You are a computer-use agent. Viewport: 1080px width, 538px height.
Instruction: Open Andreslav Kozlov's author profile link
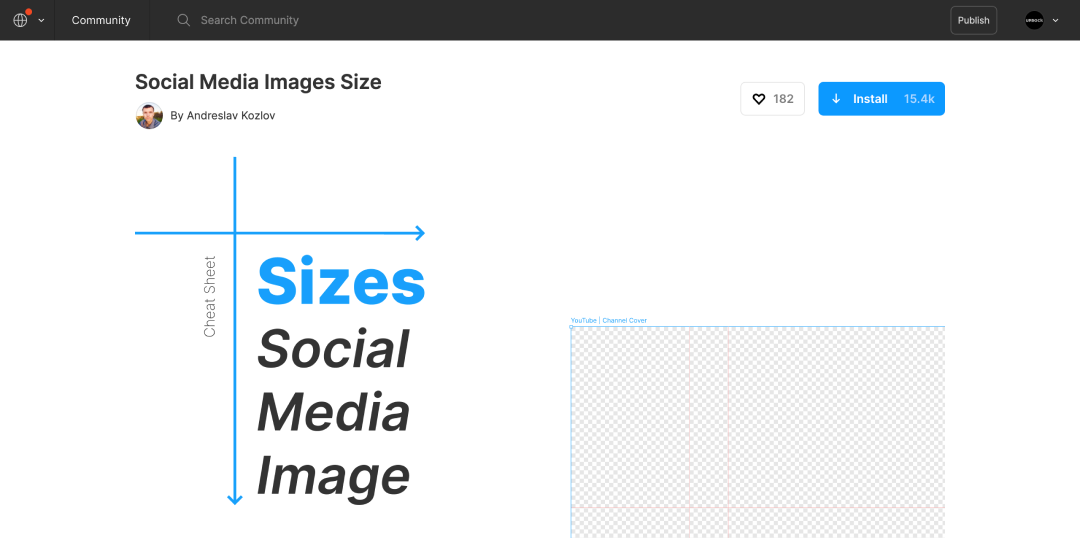tap(222, 116)
